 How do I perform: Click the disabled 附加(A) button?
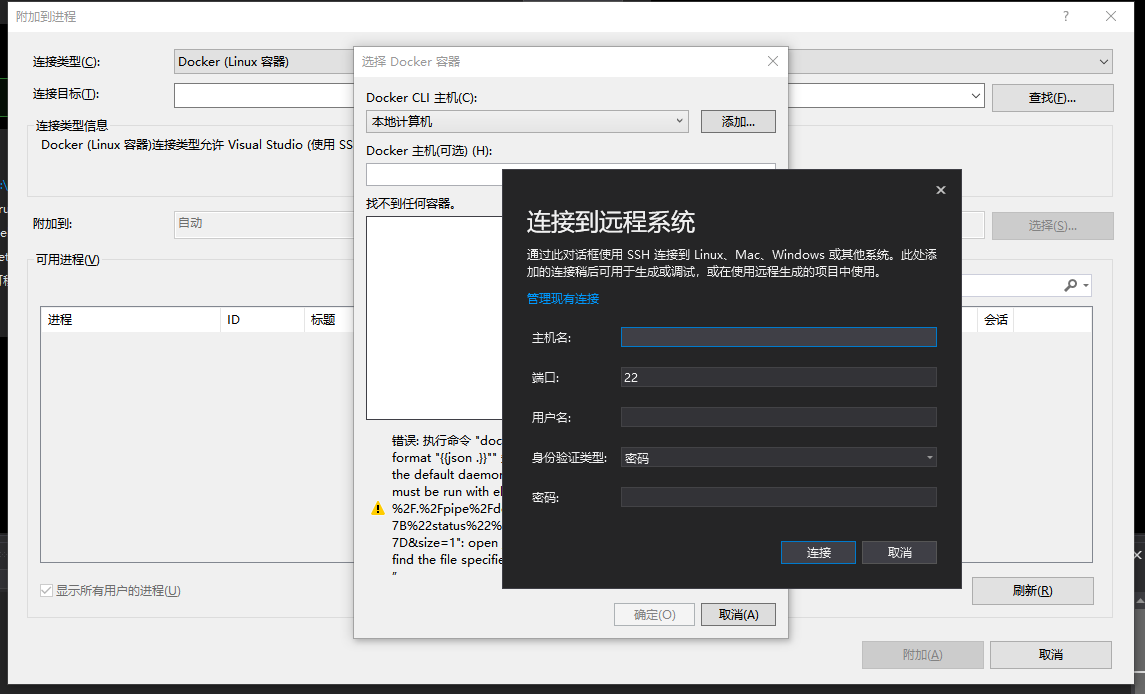click(x=922, y=655)
